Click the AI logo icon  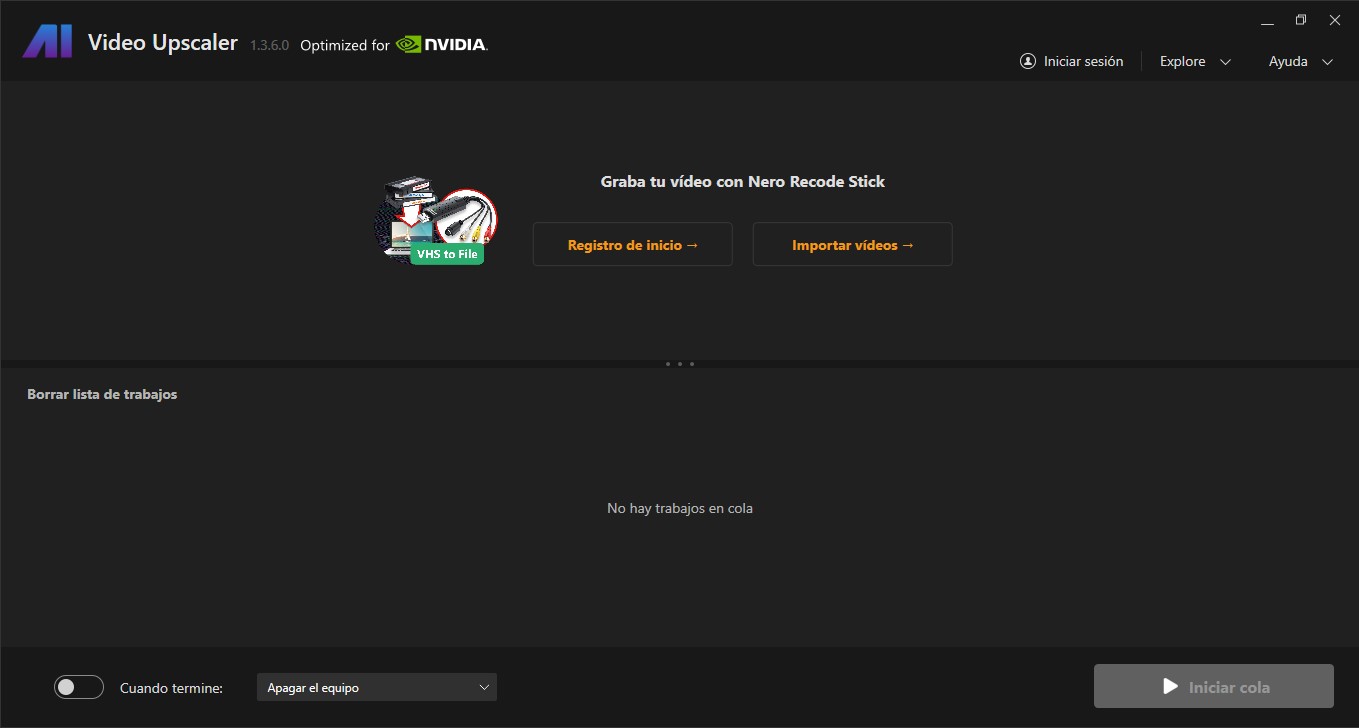tap(47, 42)
